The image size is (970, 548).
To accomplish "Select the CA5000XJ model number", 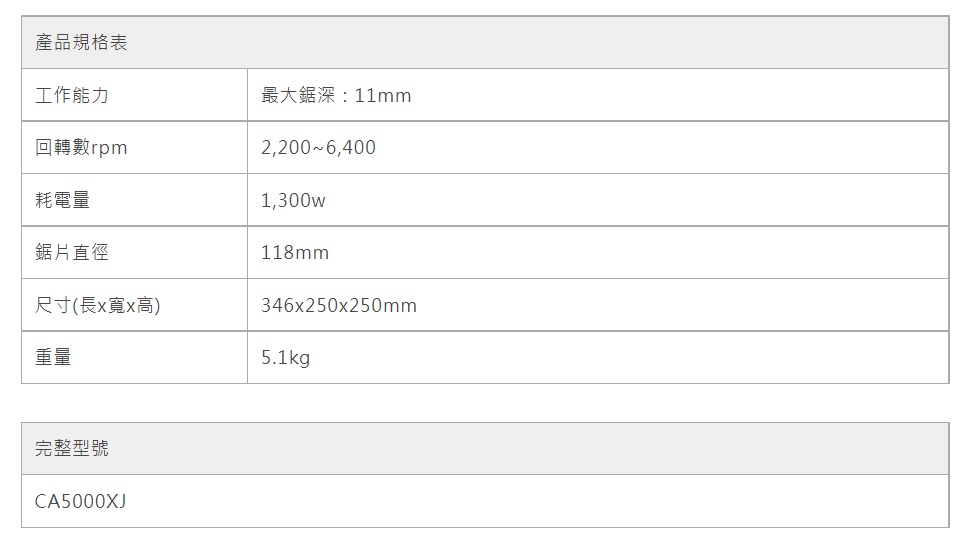I will click(x=81, y=501).
